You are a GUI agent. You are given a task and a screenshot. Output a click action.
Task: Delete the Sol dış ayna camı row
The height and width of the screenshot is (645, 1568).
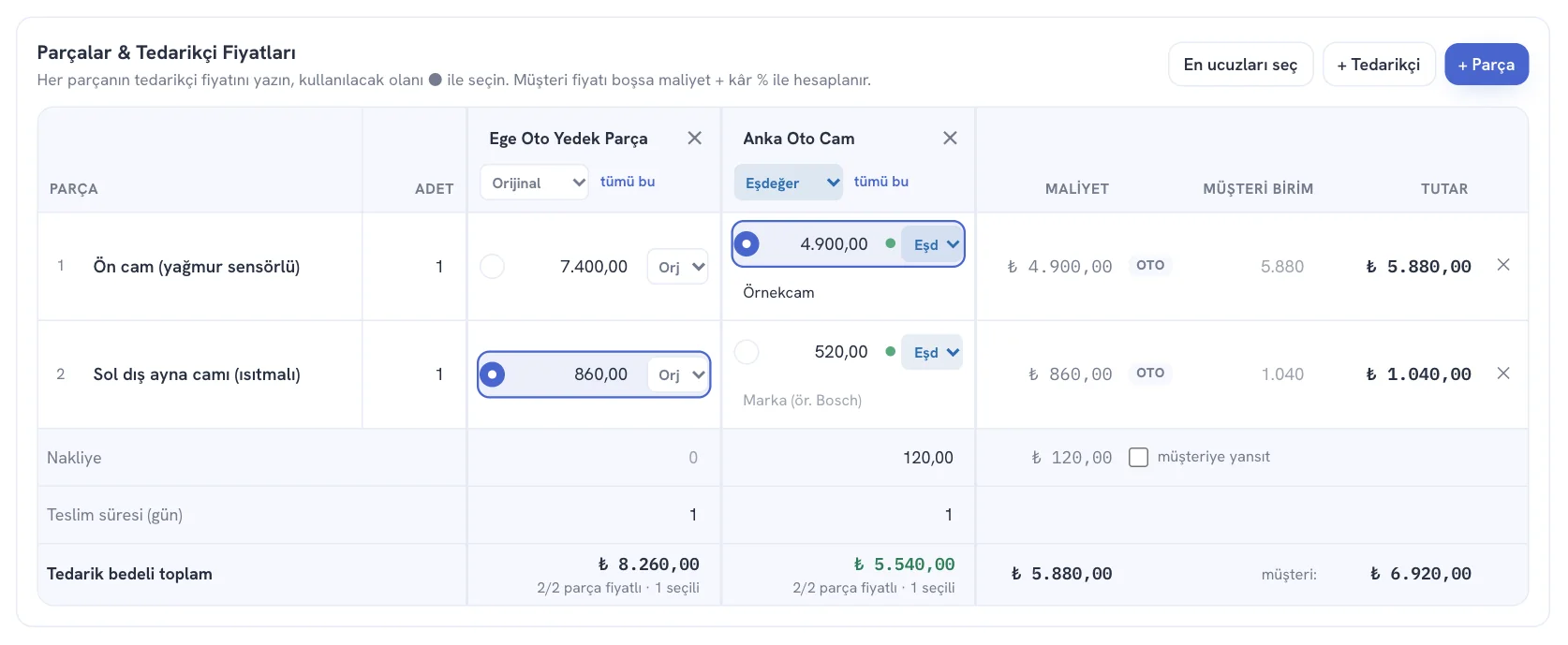(x=1503, y=374)
